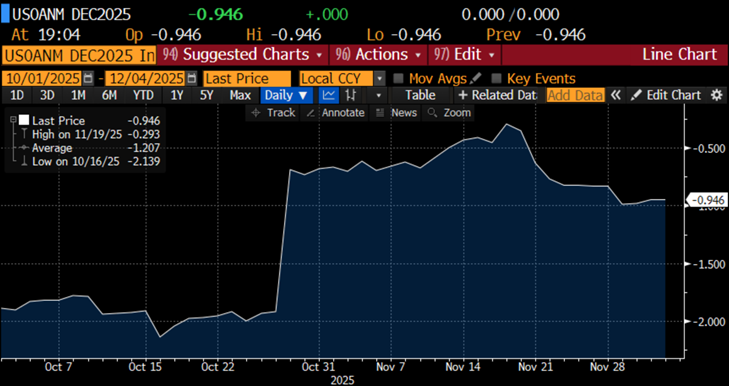The height and width of the screenshot is (386, 729).
Task: Select the 1M range tab
Action: [x=78, y=95]
